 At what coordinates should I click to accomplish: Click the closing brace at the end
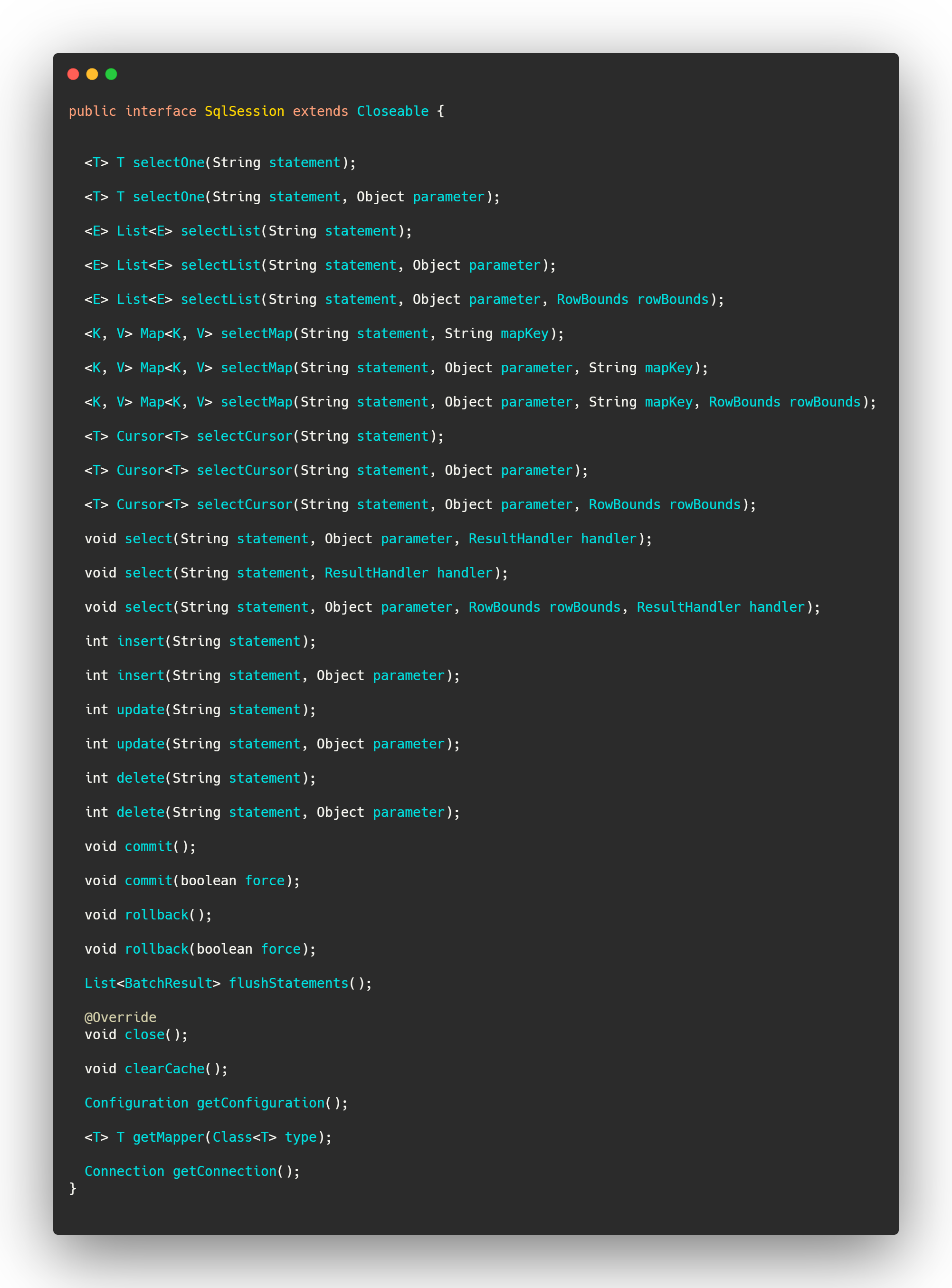pos(73,1188)
